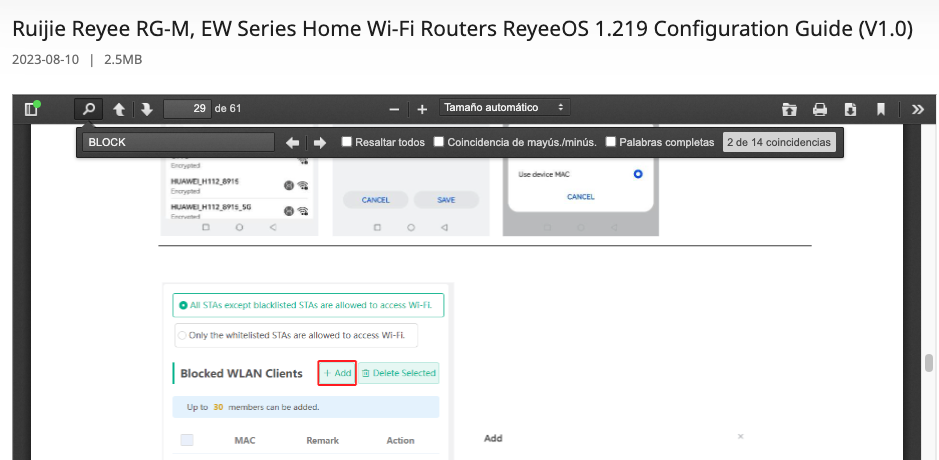Go to previous page arrow
Screen dimensions: 939x460
click(119, 109)
